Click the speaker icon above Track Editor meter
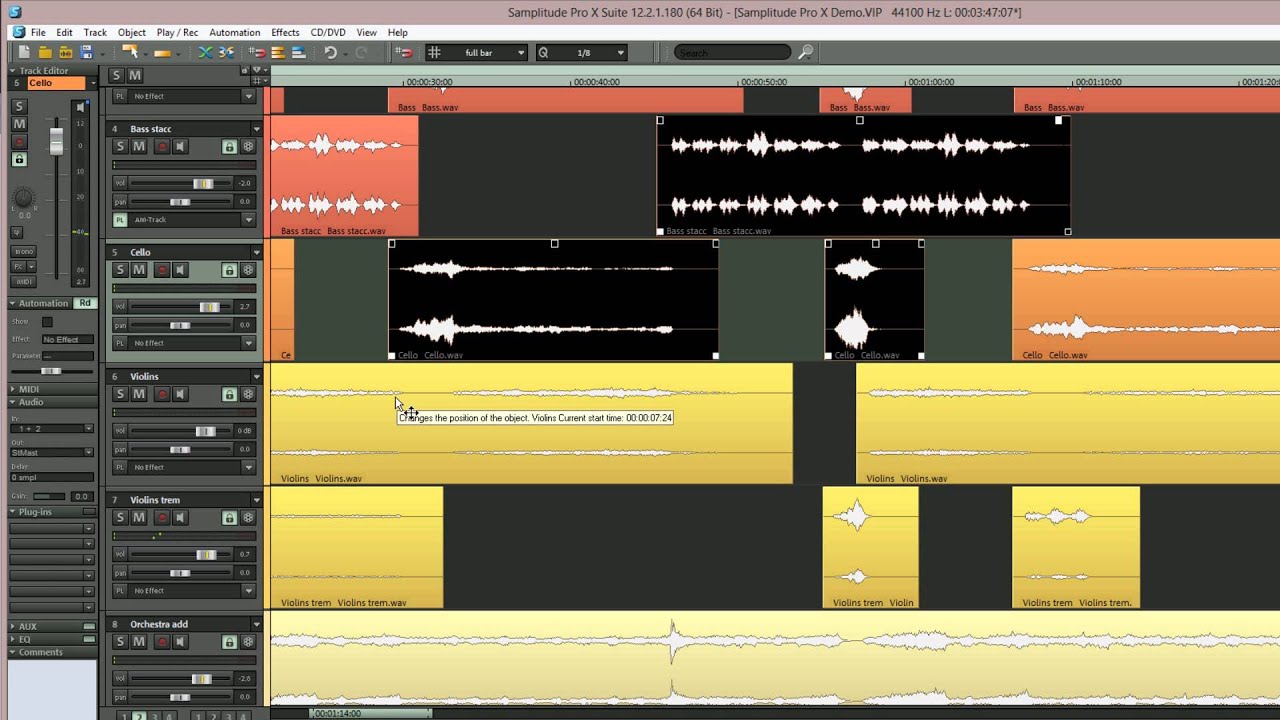Image resolution: width=1280 pixels, height=720 pixels. coord(80,107)
